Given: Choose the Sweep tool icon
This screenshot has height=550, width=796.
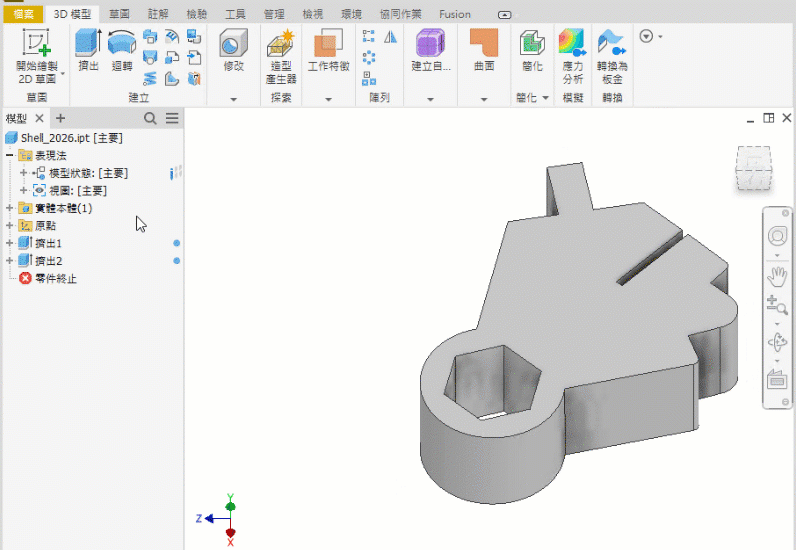Looking at the screenshot, I should coord(150,37).
